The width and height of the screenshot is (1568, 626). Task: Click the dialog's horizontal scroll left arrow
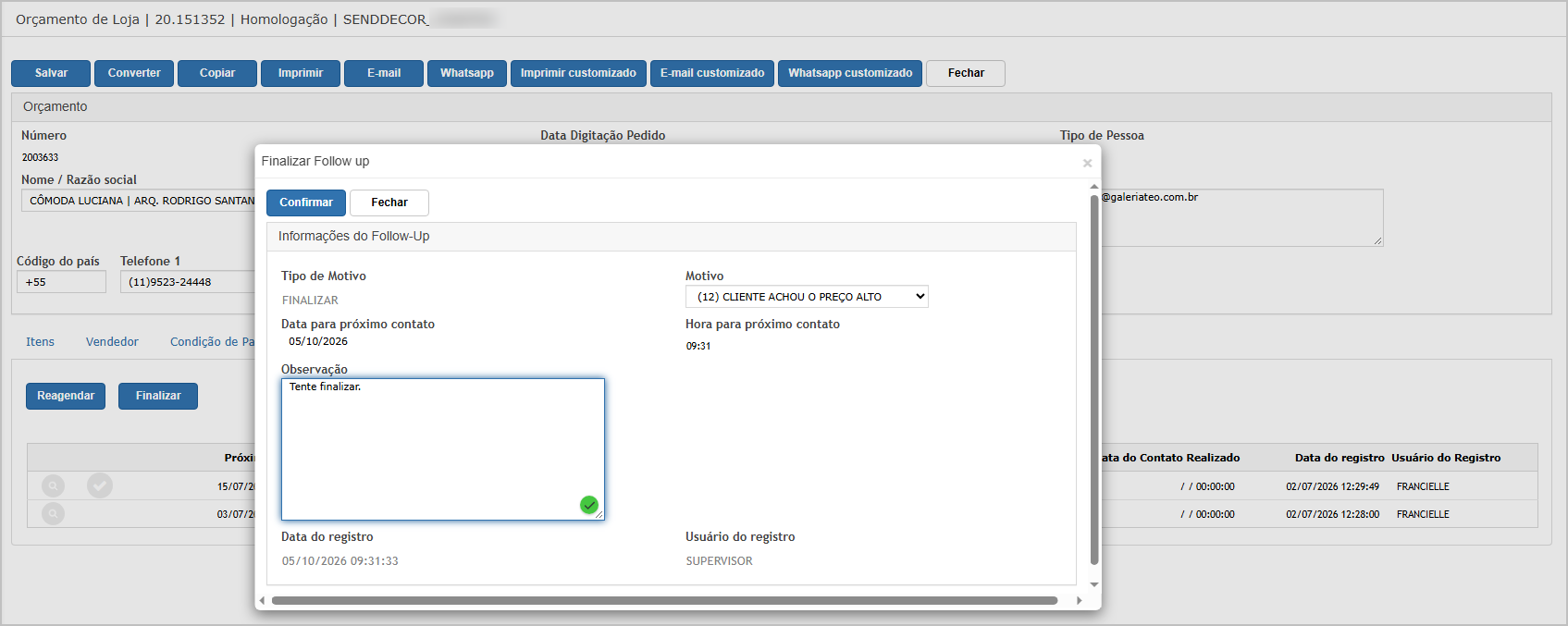click(262, 600)
